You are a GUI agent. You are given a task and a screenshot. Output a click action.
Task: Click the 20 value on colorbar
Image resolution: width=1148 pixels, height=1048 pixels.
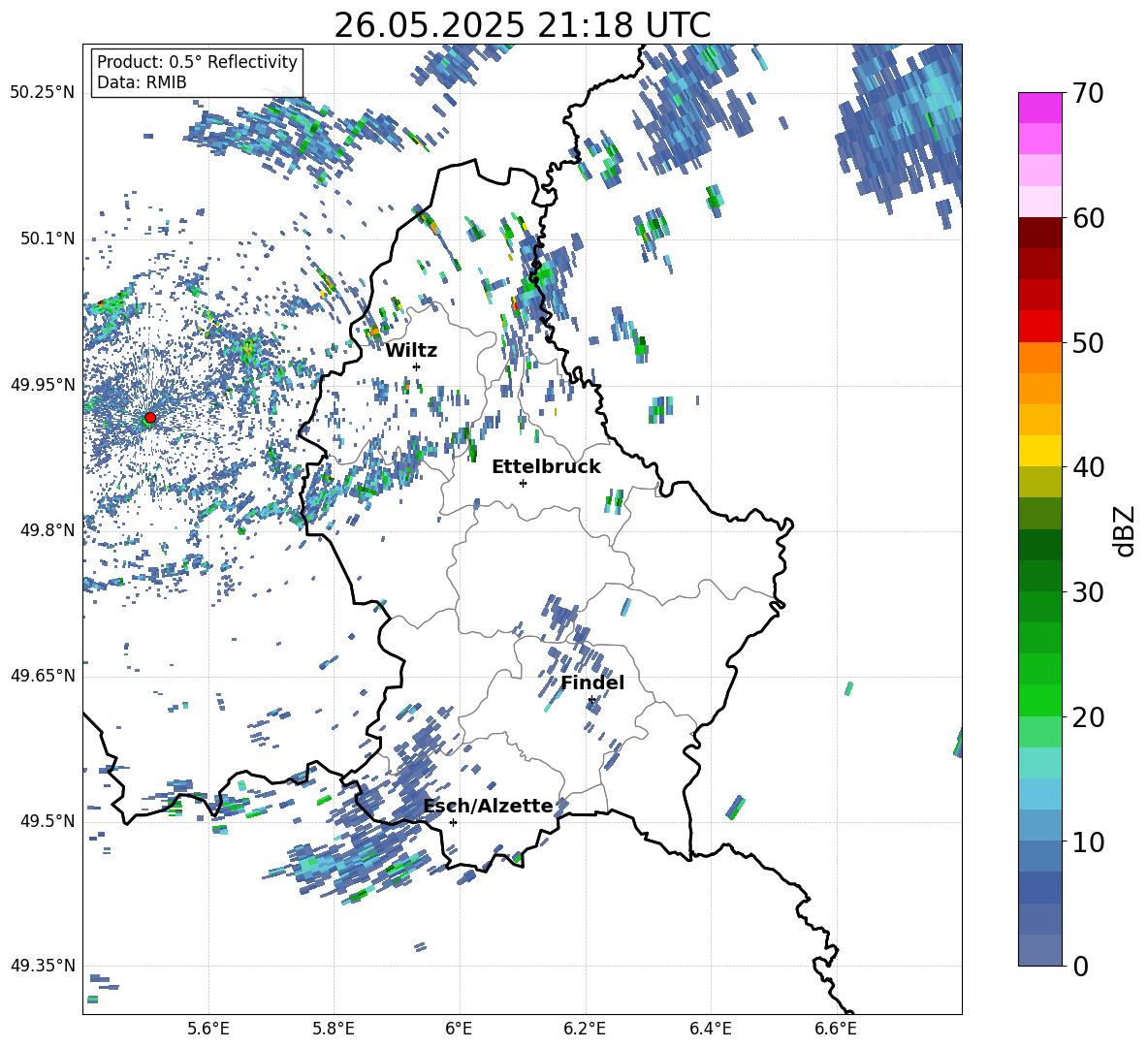(1088, 717)
